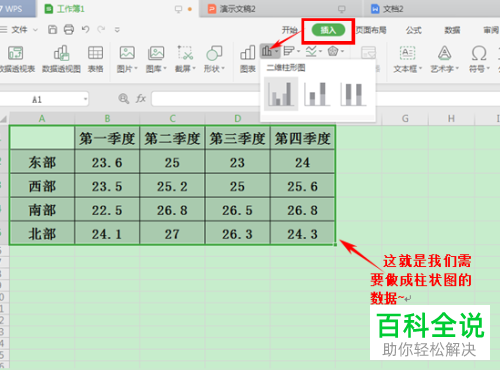
Task: Select column G header
Action: coord(405,118)
